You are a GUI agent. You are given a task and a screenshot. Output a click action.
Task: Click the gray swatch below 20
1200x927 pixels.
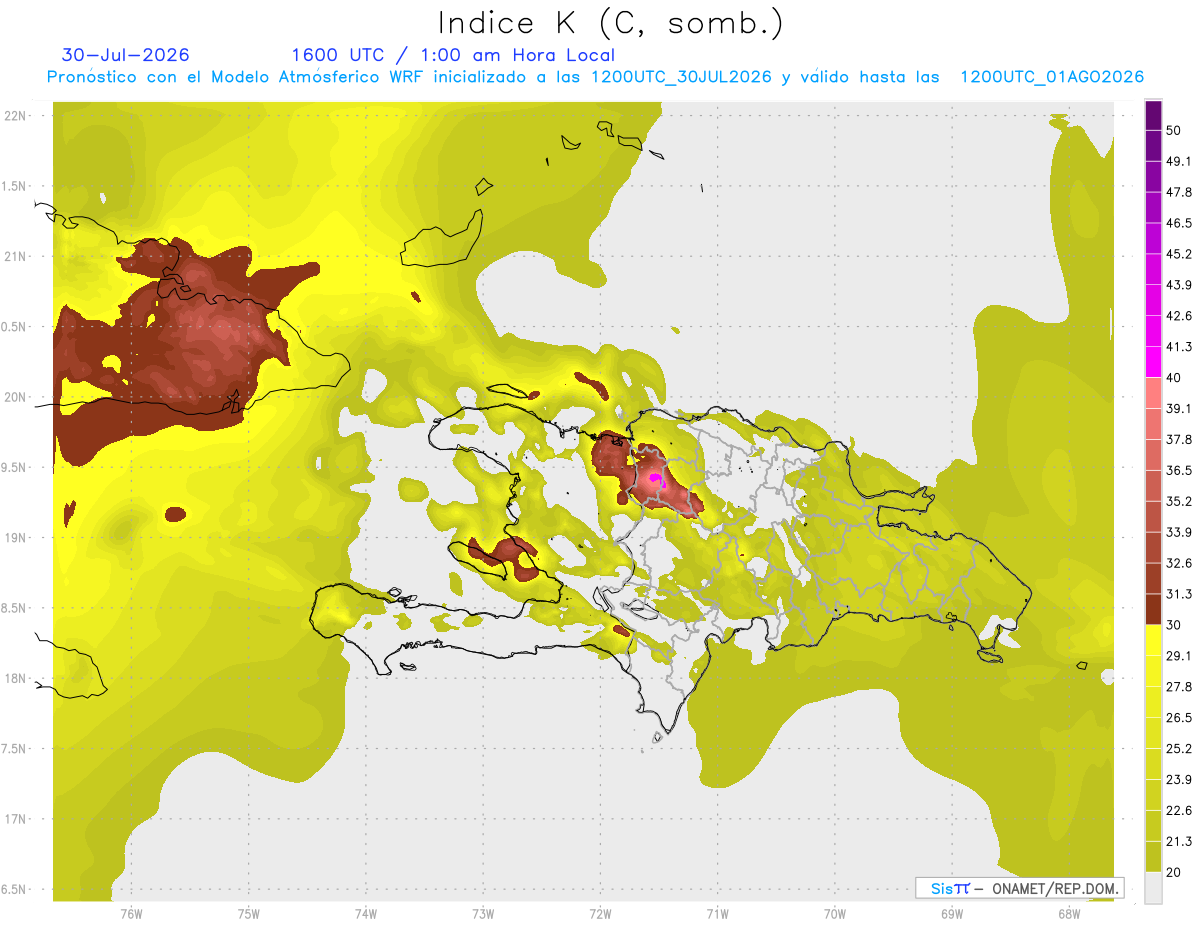pyautogui.click(x=1153, y=887)
